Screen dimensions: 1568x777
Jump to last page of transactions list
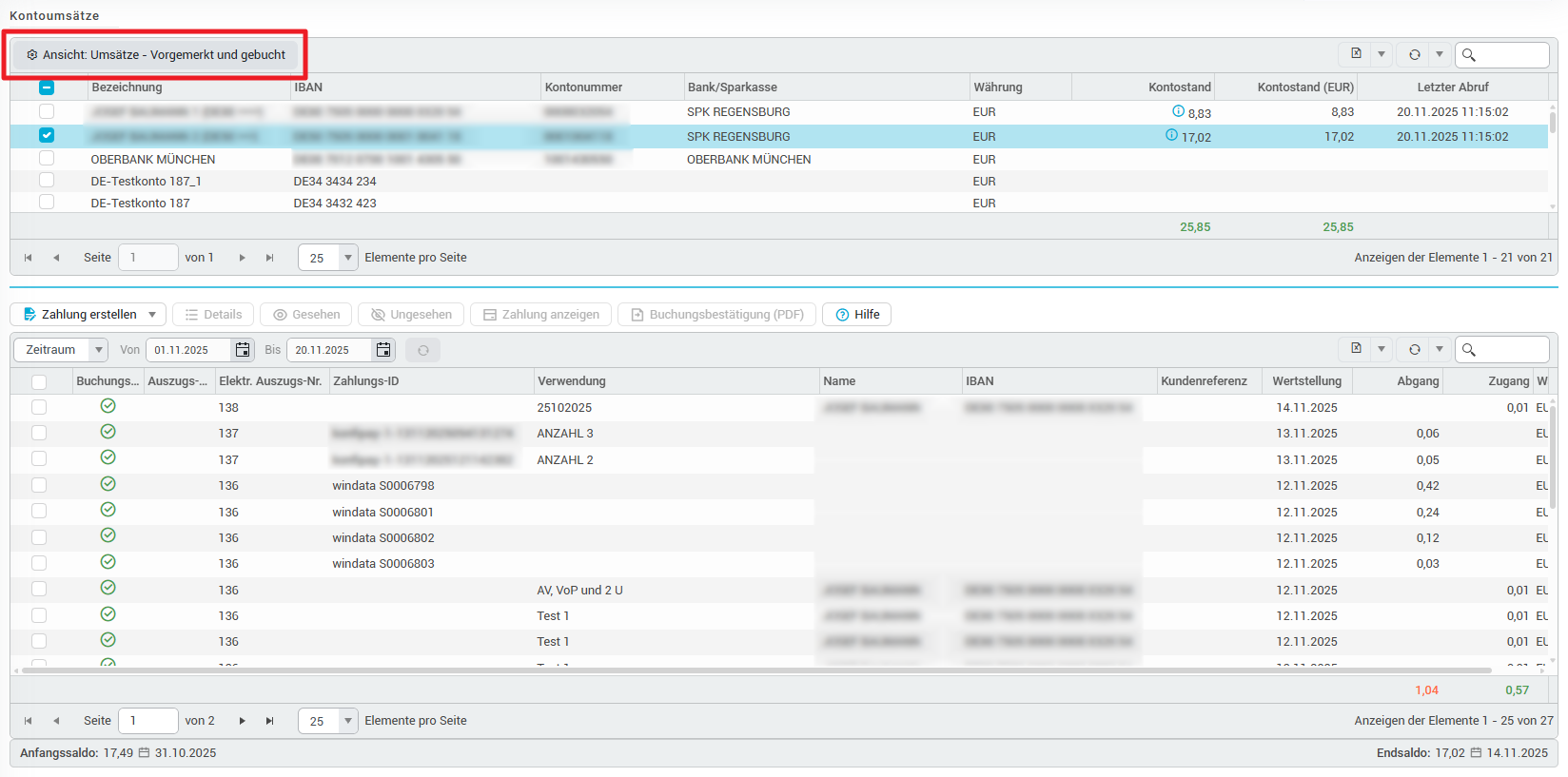tap(270, 721)
